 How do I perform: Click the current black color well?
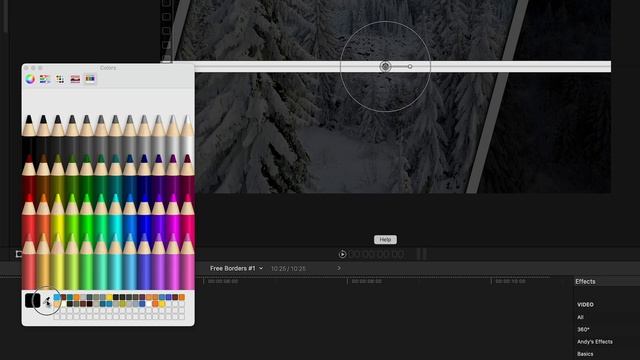pyautogui.click(x=33, y=300)
